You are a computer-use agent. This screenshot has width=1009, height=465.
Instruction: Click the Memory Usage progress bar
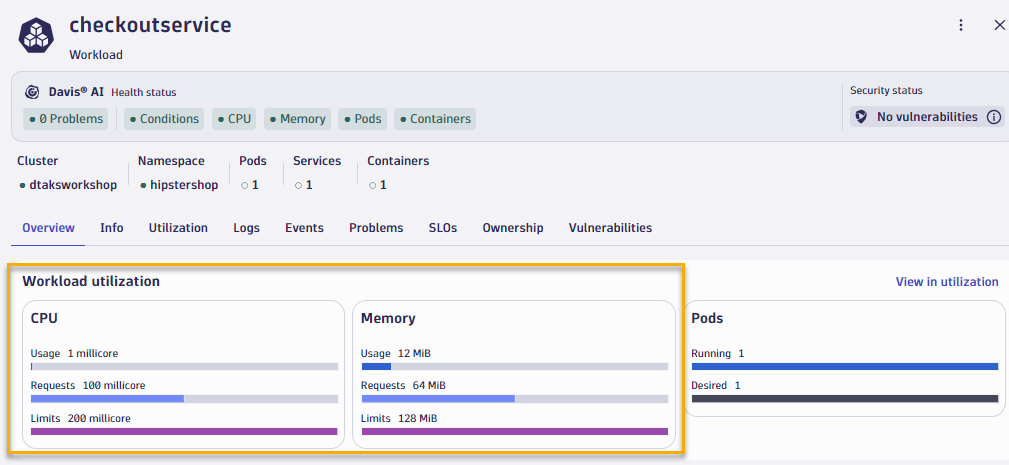[514, 367]
